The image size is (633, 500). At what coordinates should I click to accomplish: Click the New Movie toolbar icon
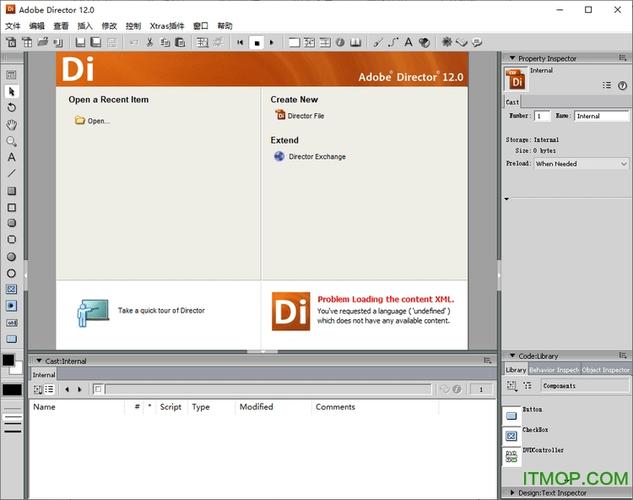tap(11, 42)
